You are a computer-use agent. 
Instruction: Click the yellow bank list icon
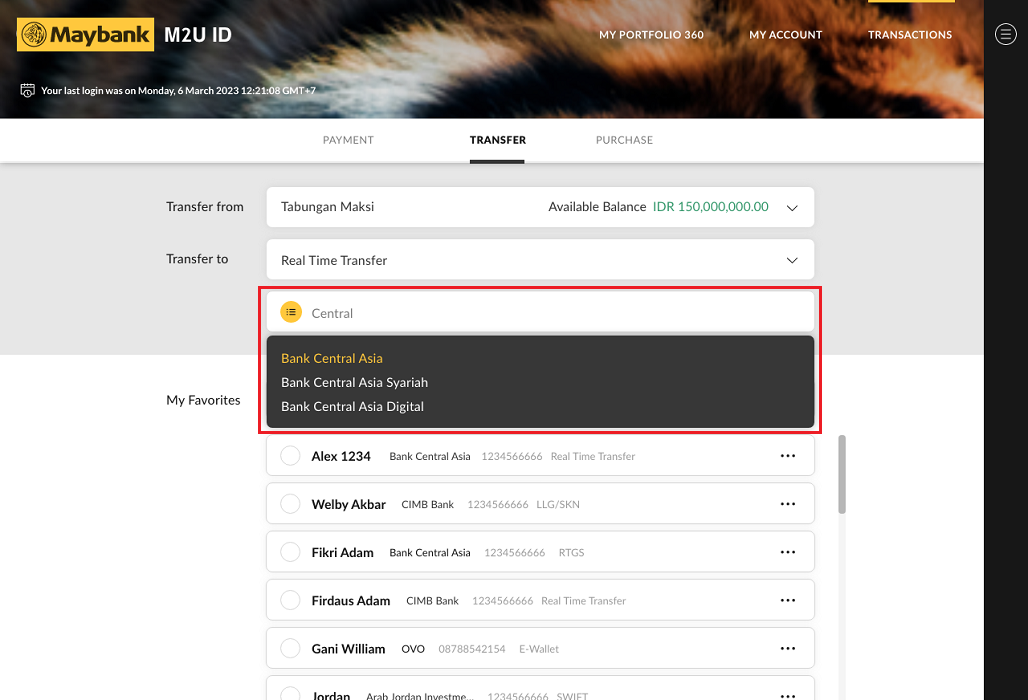pyautogui.click(x=291, y=313)
